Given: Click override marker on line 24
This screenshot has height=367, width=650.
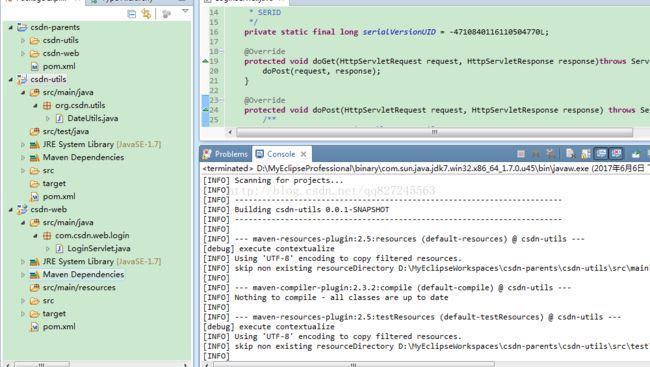Looking at the screenshot, I should 205,110.
